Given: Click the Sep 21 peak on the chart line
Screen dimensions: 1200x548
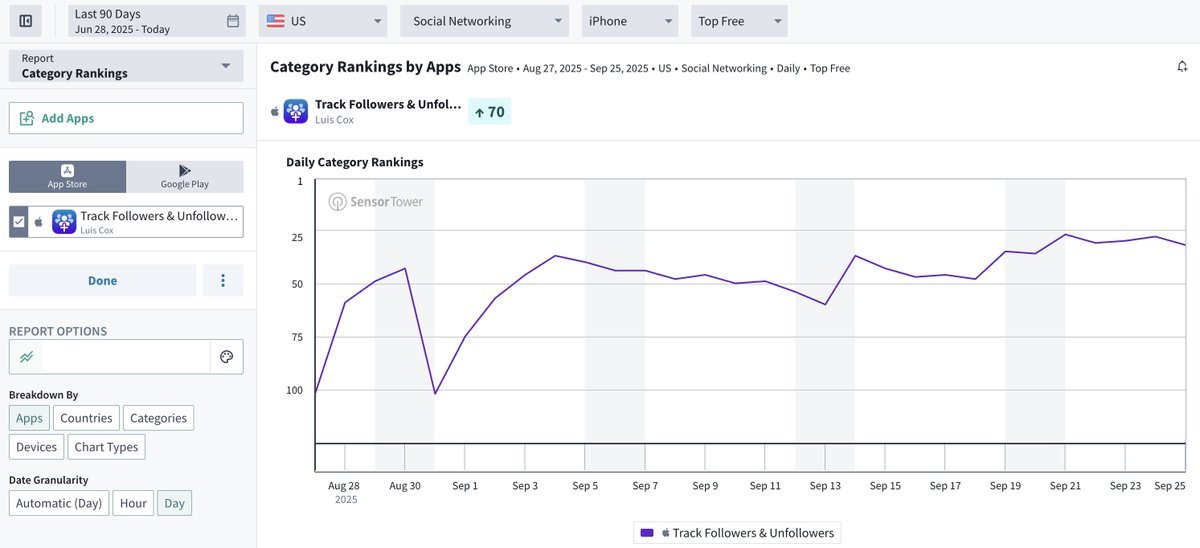Looking at the screenshot, I should pos(1066,235).
